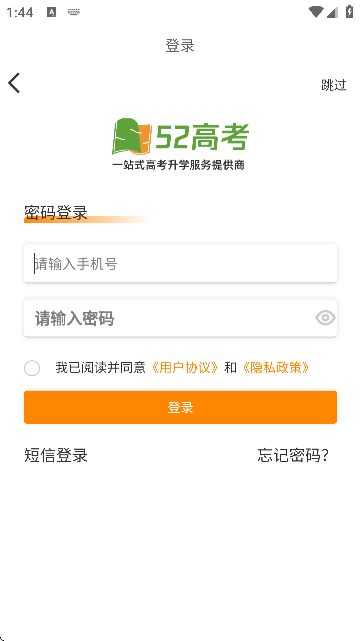Tap the Wi-Fi status icon
This screenshot has height=641, width=360.
point(315,12)
